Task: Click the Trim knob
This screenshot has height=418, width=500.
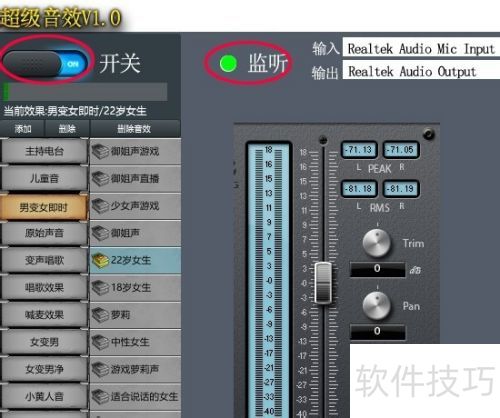Action: (x=377, y=243)
